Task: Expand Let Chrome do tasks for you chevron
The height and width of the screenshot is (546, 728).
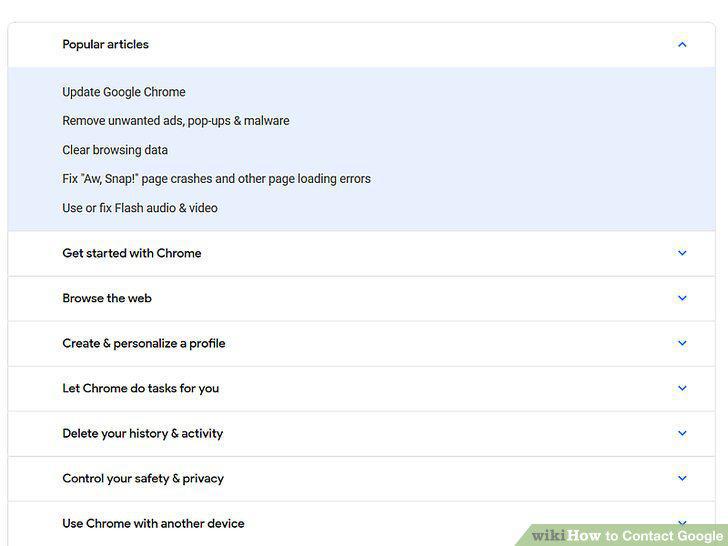Action: (682, 388)
